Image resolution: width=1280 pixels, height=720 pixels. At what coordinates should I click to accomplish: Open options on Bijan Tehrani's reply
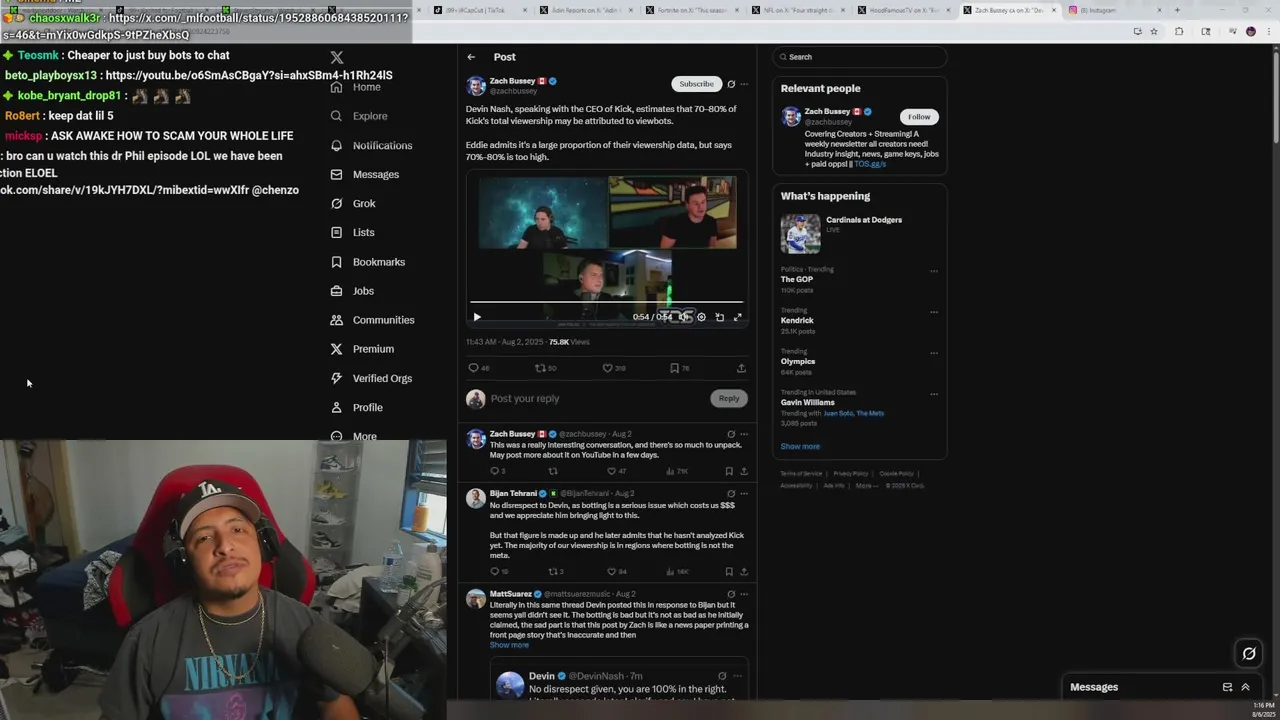[744, 493]
